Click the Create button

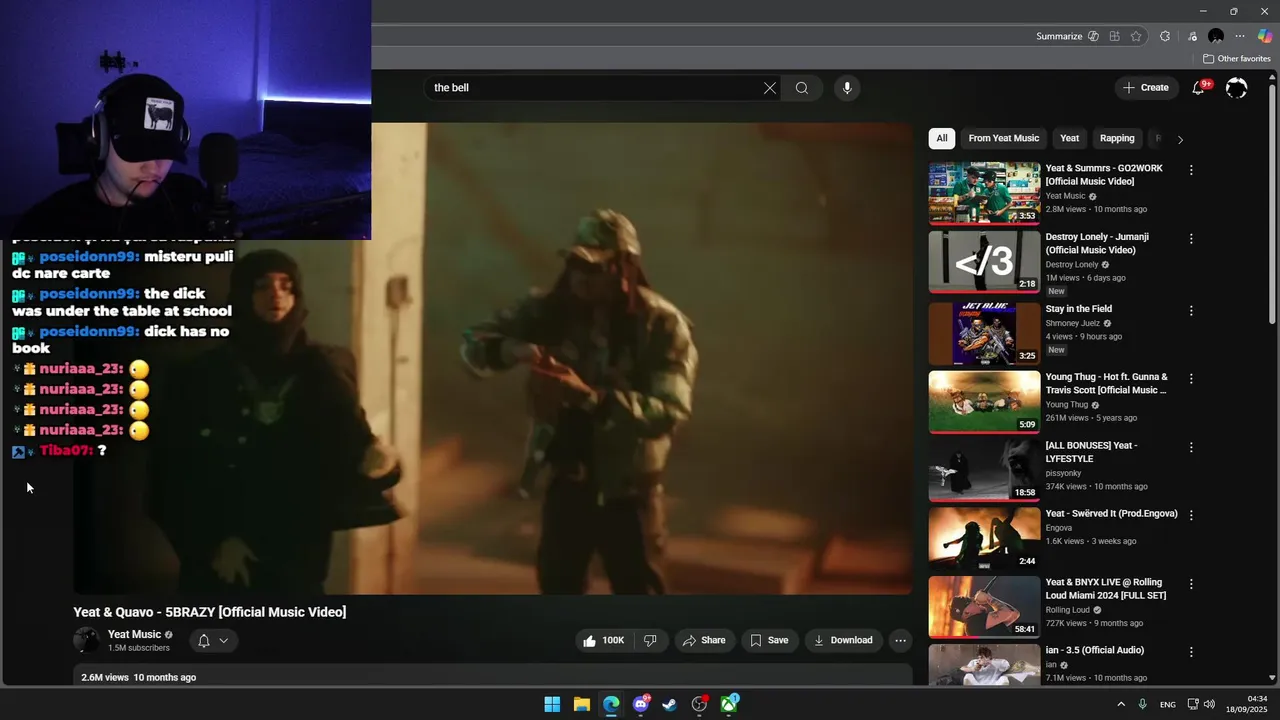tap(1146, 88)
